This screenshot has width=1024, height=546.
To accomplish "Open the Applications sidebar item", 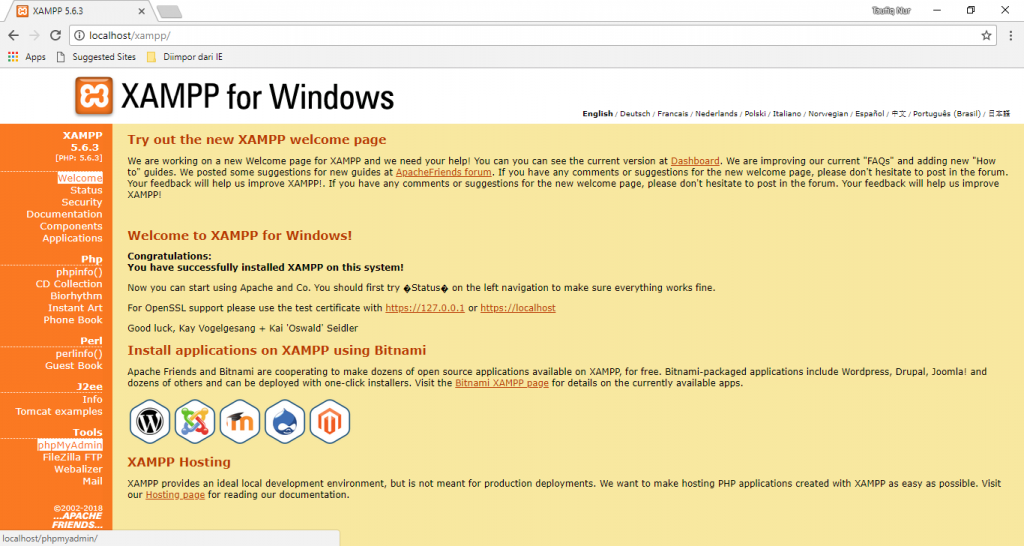I will [x=72, y=238].
